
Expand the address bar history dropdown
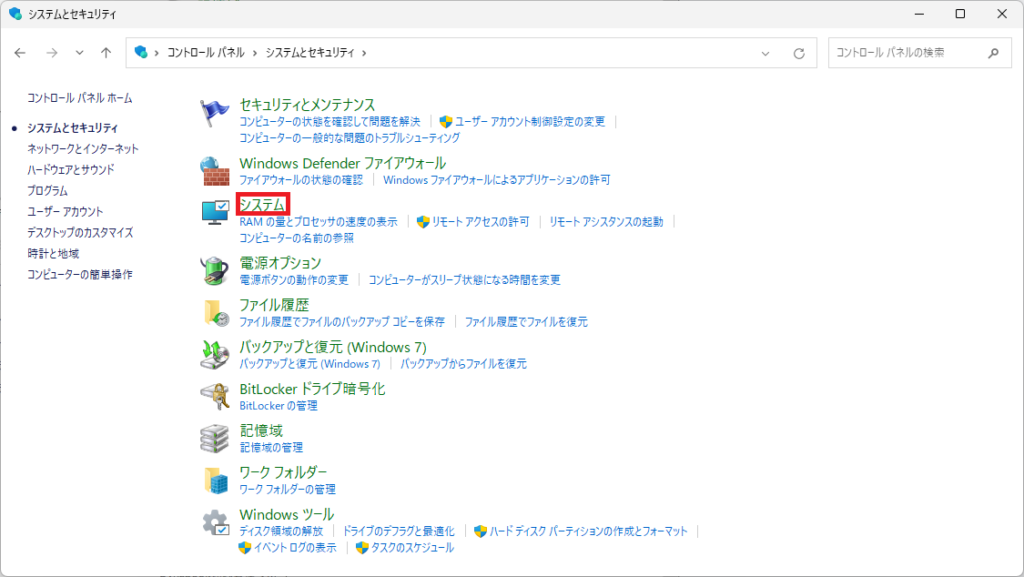tap(765, 54)
